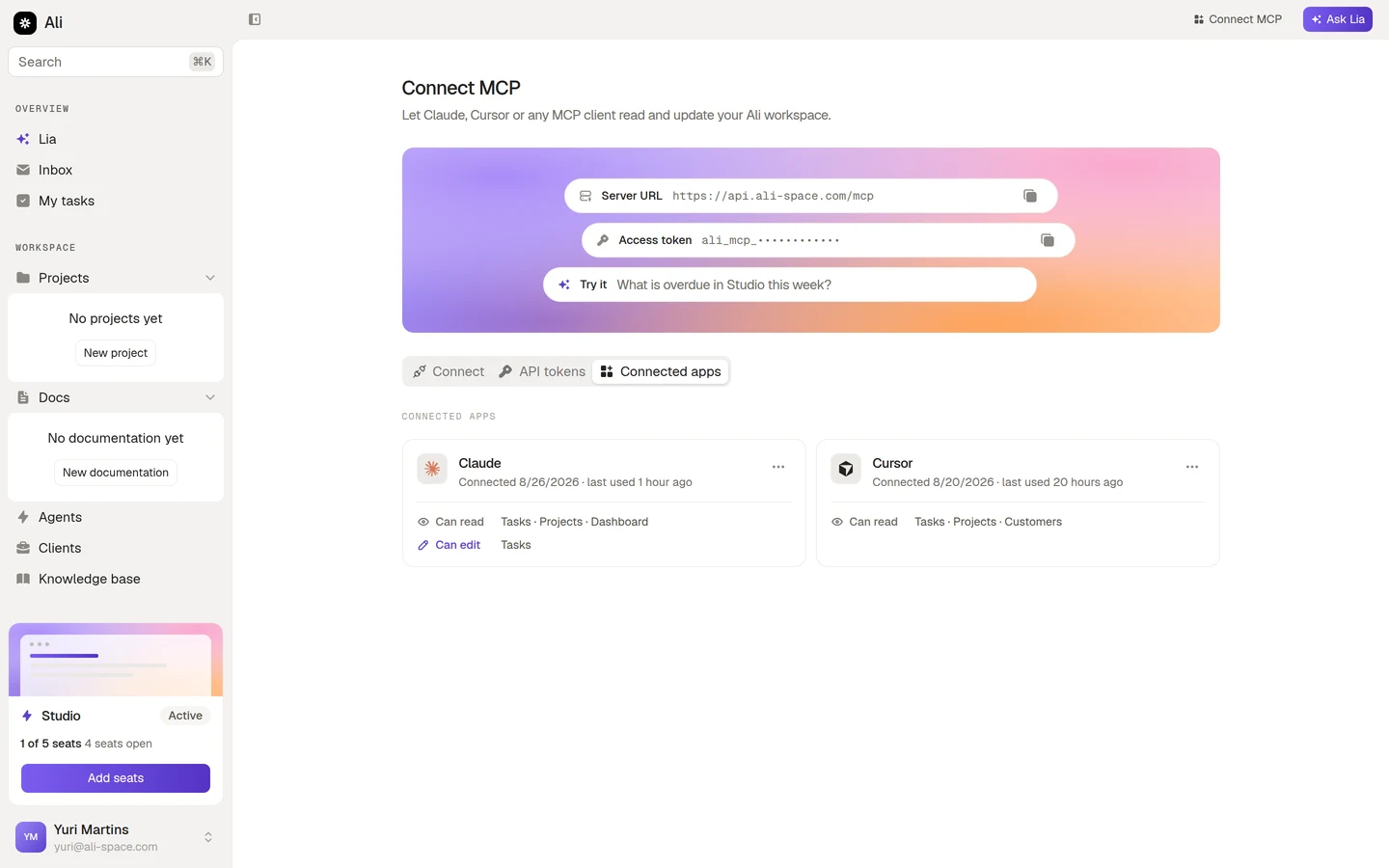Select the Connected apps tab

tap(661, 371)
